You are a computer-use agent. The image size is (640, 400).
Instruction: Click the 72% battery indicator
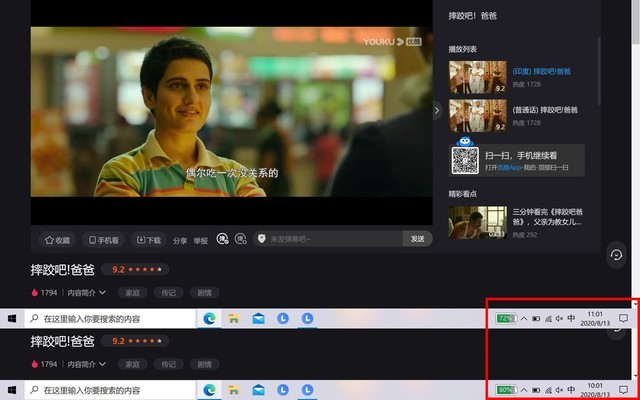pyautogui.click(x=506, y=318)
